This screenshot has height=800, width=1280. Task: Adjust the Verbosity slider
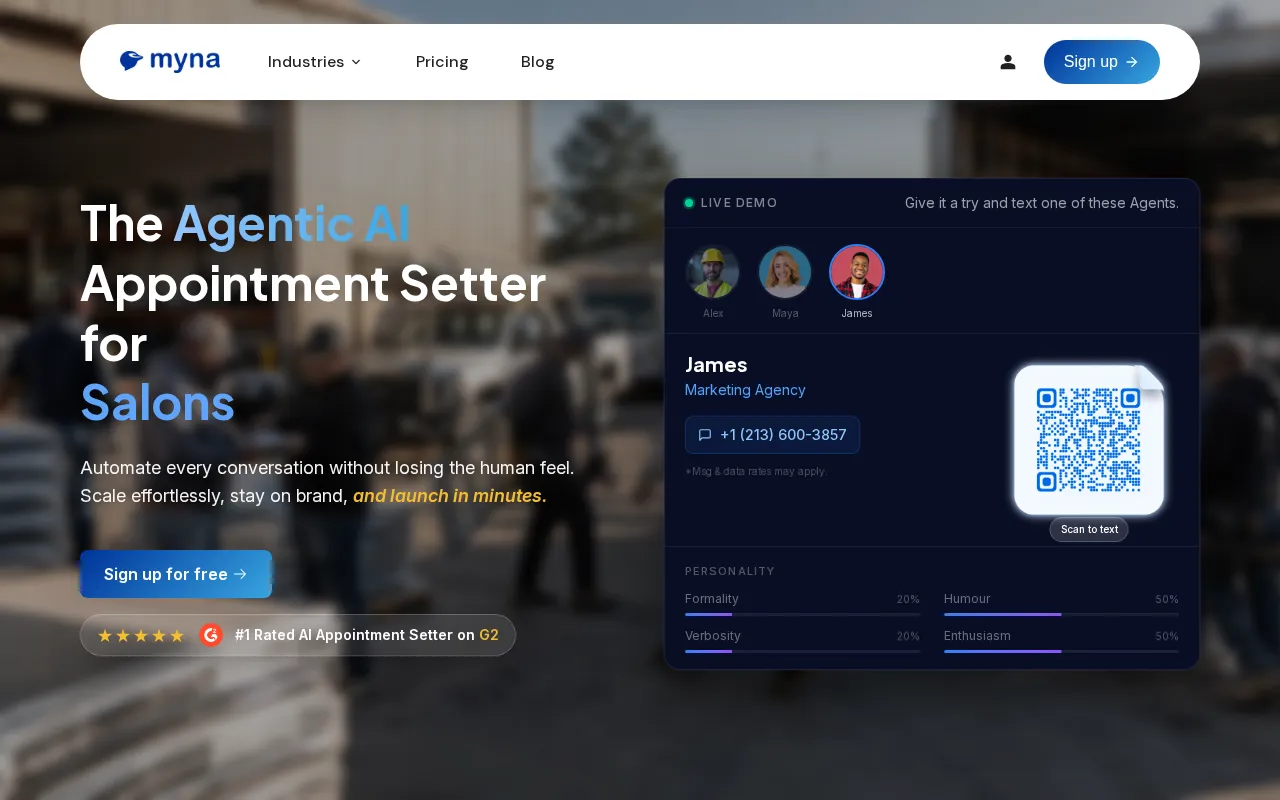[802, 651]
